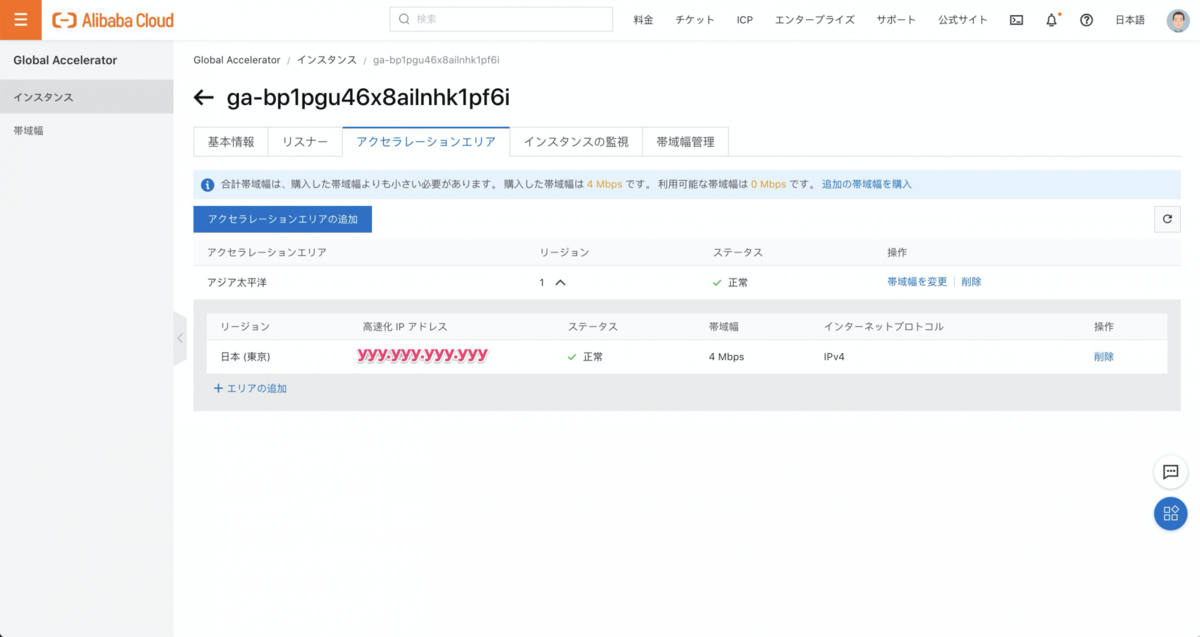Collapse the アジア太平洋 region row
The height and width of the screenshot is (637, 1200).
pos(560,282)
